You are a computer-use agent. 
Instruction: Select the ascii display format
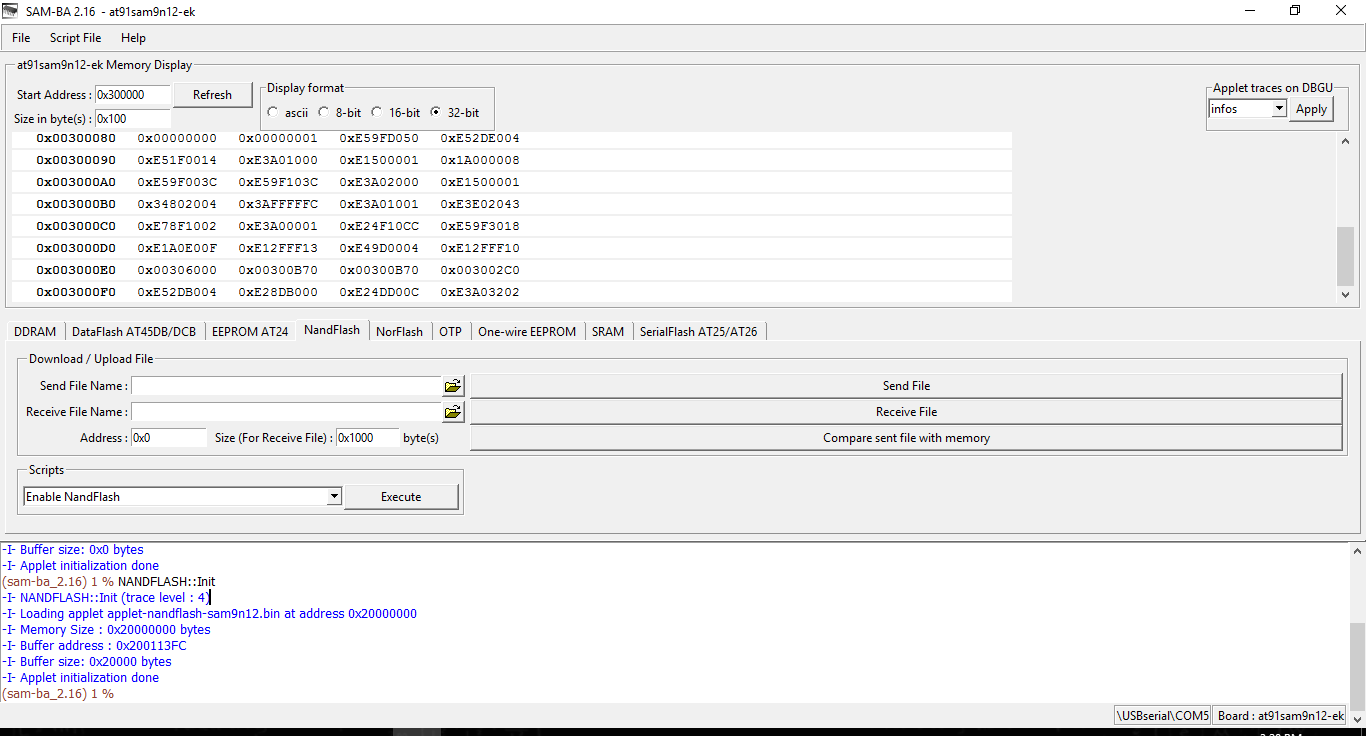274,113
